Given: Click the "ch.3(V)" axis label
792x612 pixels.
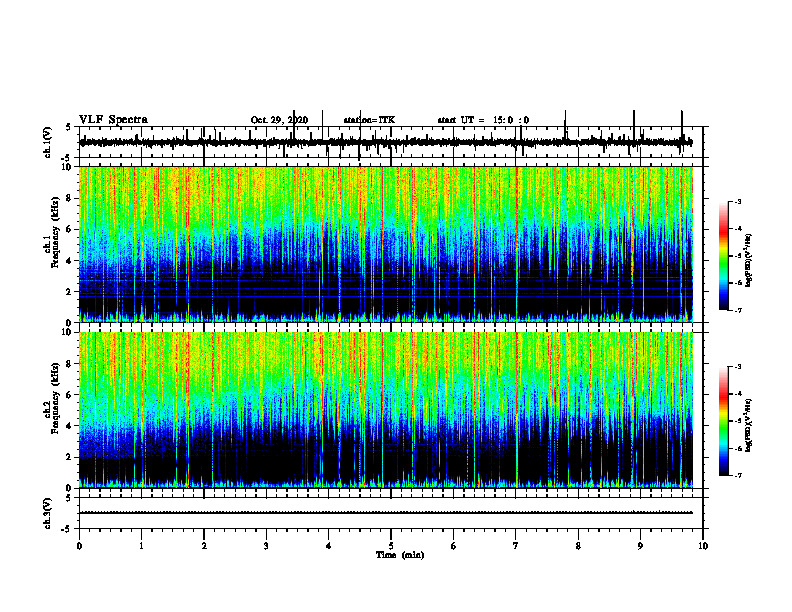Looking at the screenshot, I should 48,513.
